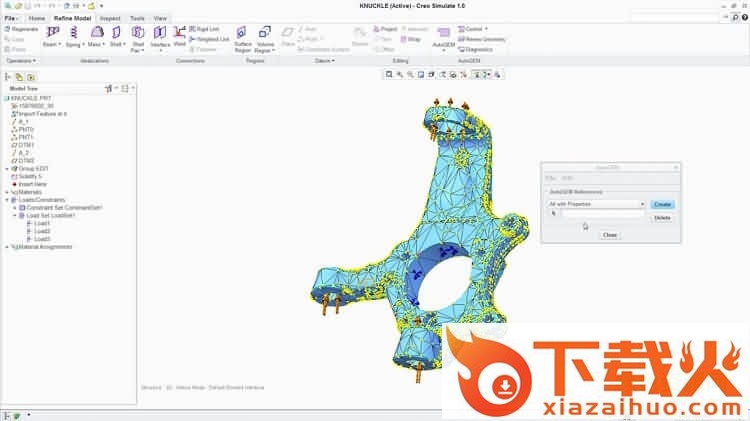
Task: Click the reference selection field in AutoGEM dialog
Action: (x=603, y=214)
